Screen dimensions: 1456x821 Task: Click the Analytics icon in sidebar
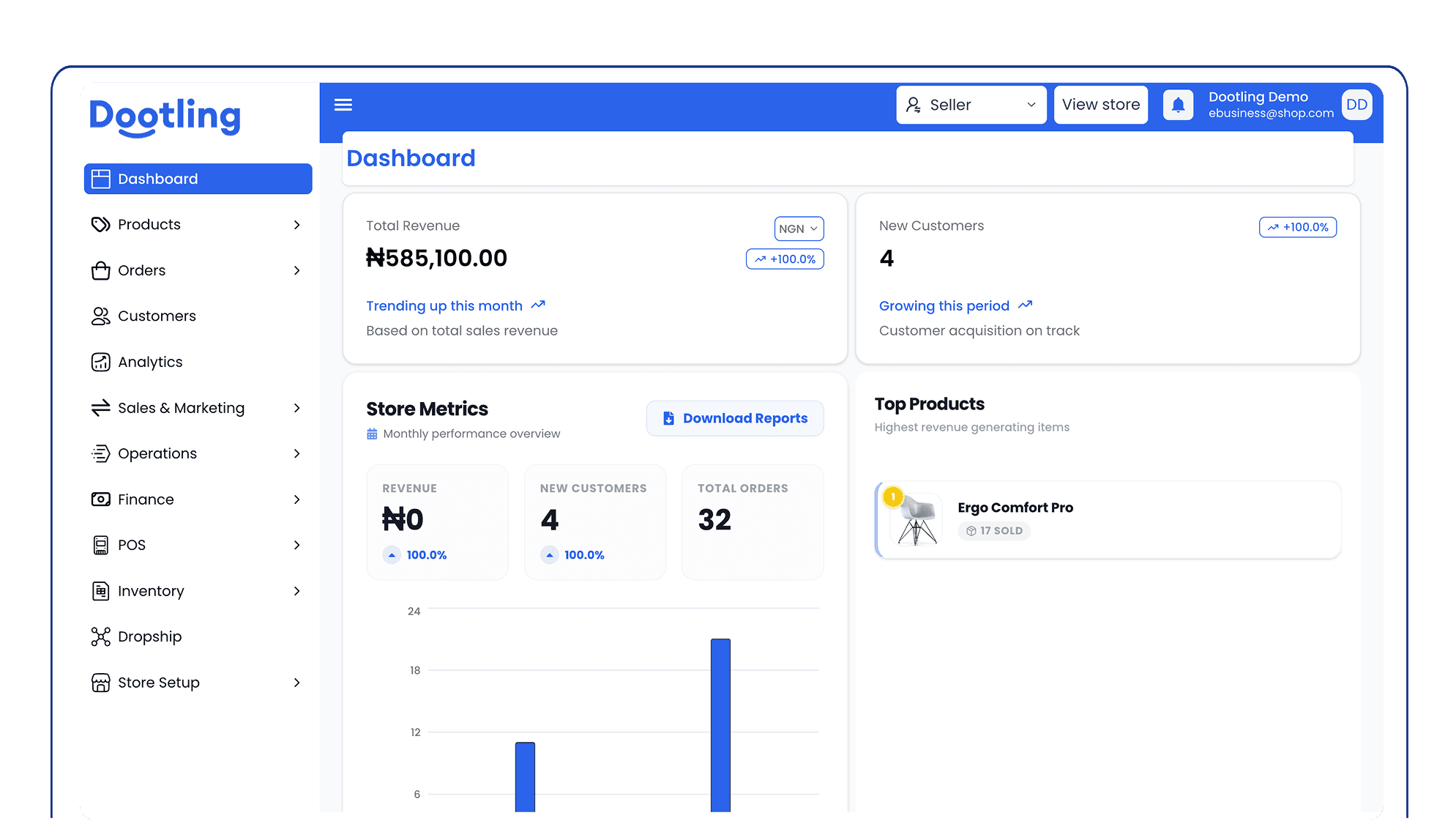point(102,362)
